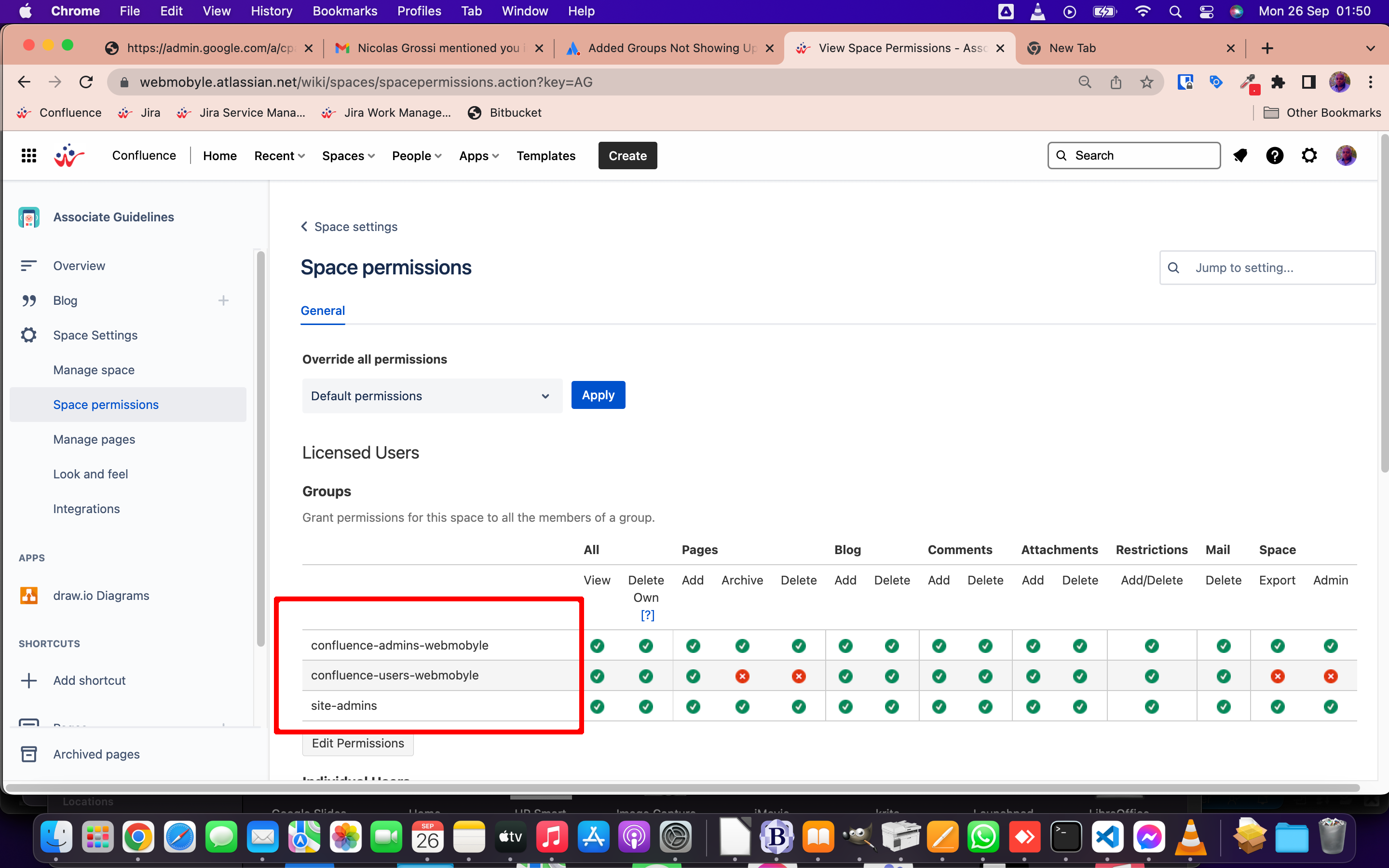Open the Default permissions dropdown
1389x868 pixels.
[x=432, y=395]
